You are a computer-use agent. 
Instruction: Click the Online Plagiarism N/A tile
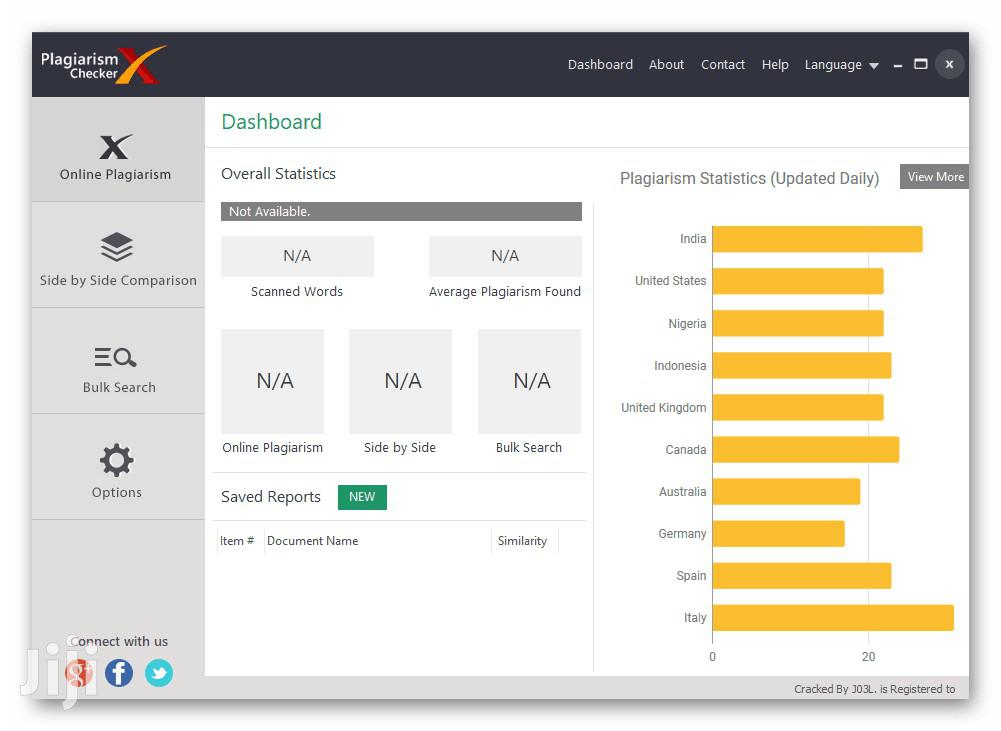point(273,381)
